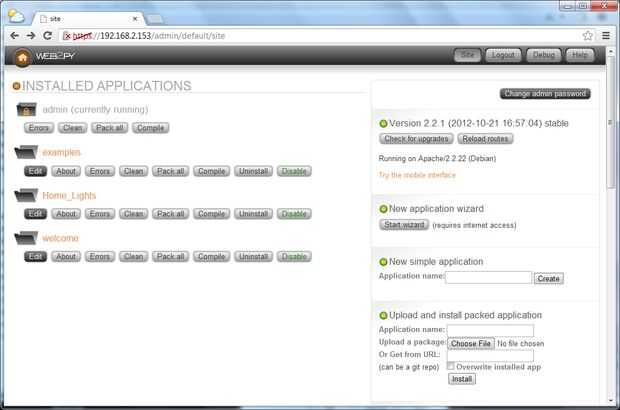Open the Site menu button
Image resolution: width=620 pixels, height=410 pixels.
tap(467, 55)
